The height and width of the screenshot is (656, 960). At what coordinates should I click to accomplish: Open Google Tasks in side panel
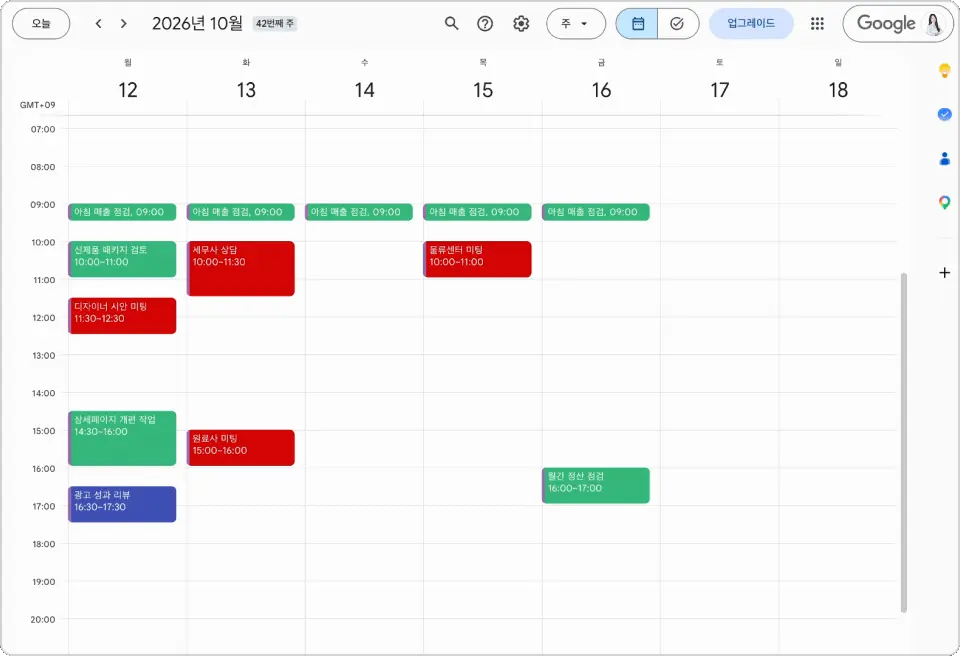[945, 115]
